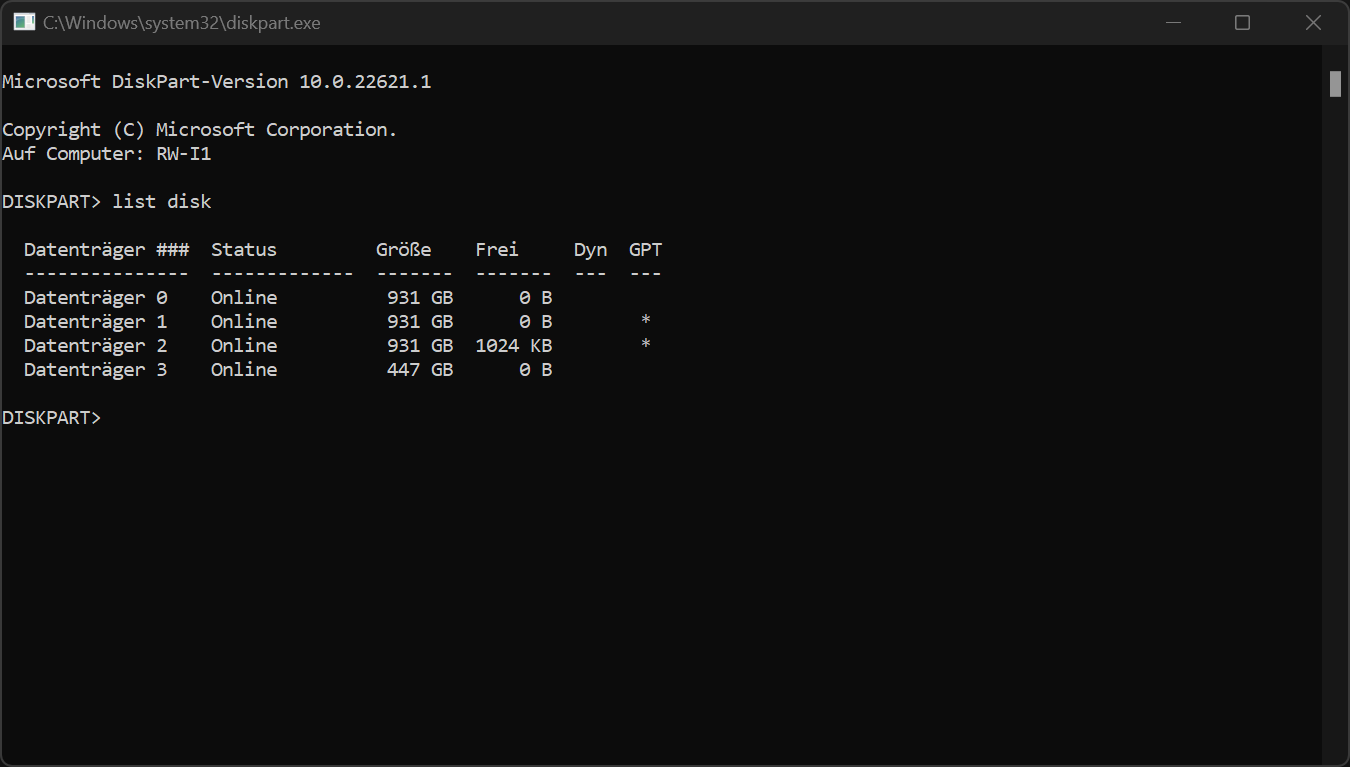Click Online status of Datenträger 0
1350x767 pixels.
(x=244, y=298)
